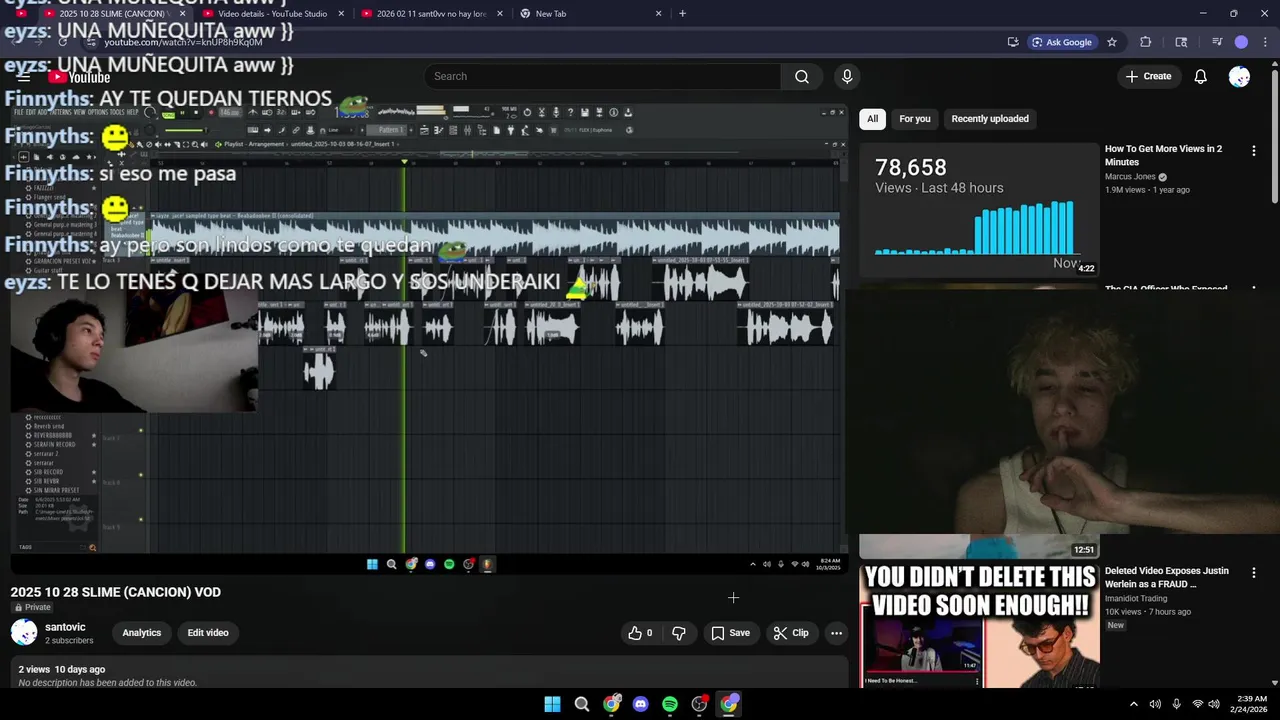Open the YouTube account avatar menu
The width and height of the screenshot is (1280, 720).
[1239, 76]
